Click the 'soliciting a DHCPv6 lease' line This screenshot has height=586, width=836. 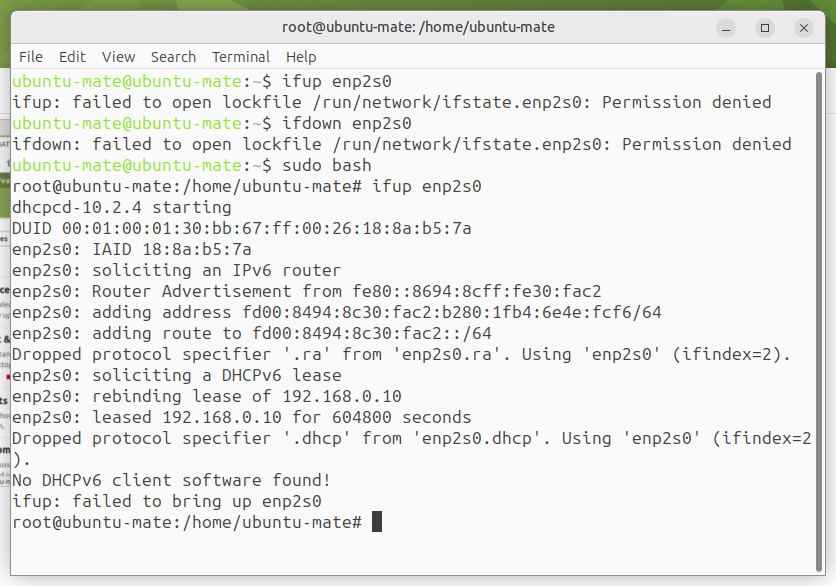coord(177,375)
